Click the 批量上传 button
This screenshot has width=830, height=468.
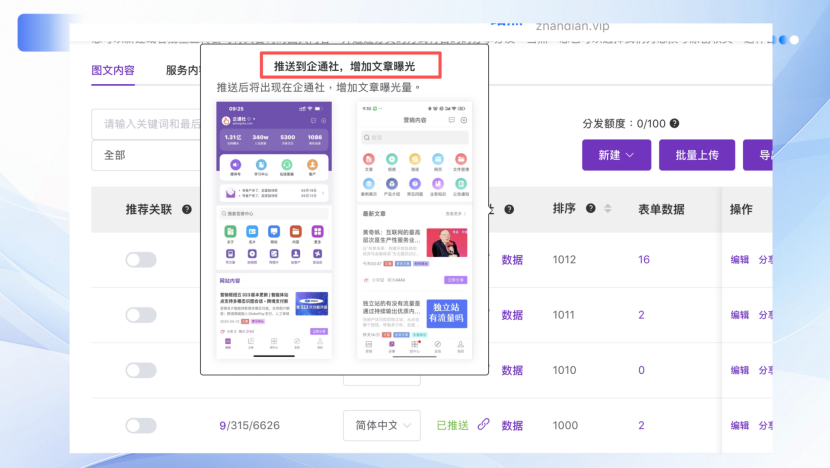click(x=697, y=155)
